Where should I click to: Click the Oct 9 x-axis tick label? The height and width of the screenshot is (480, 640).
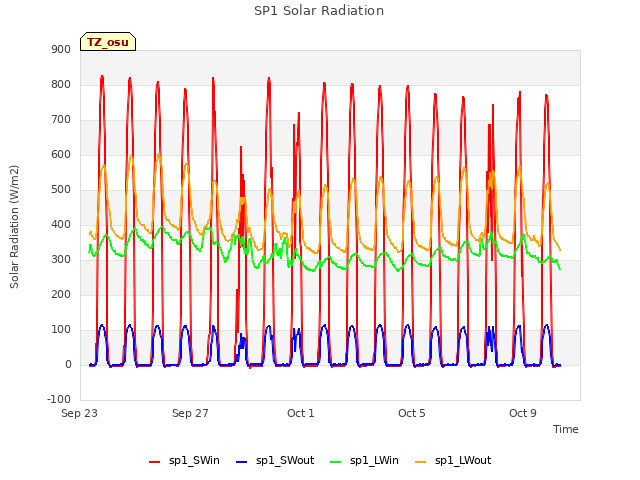point(523,413)
